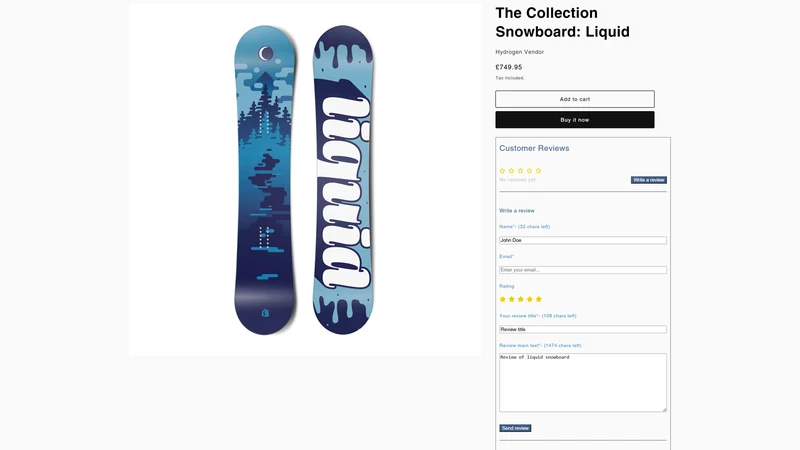Click the review title input field

click(583, 330)
